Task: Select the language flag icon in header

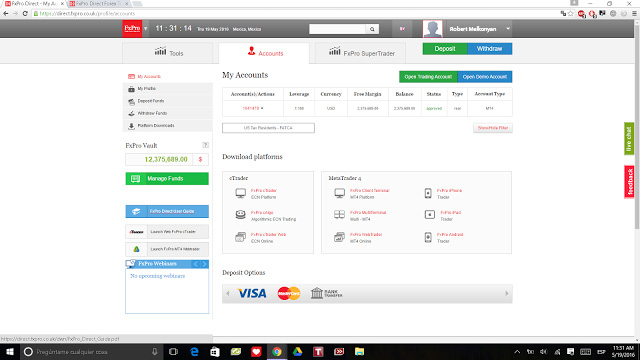Action: pos(402,29)
